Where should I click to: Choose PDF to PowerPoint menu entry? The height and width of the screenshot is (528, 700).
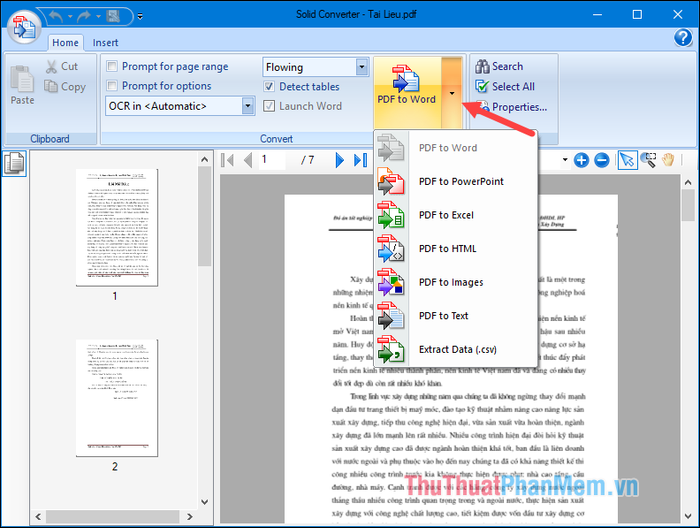(x=455, y=182)
